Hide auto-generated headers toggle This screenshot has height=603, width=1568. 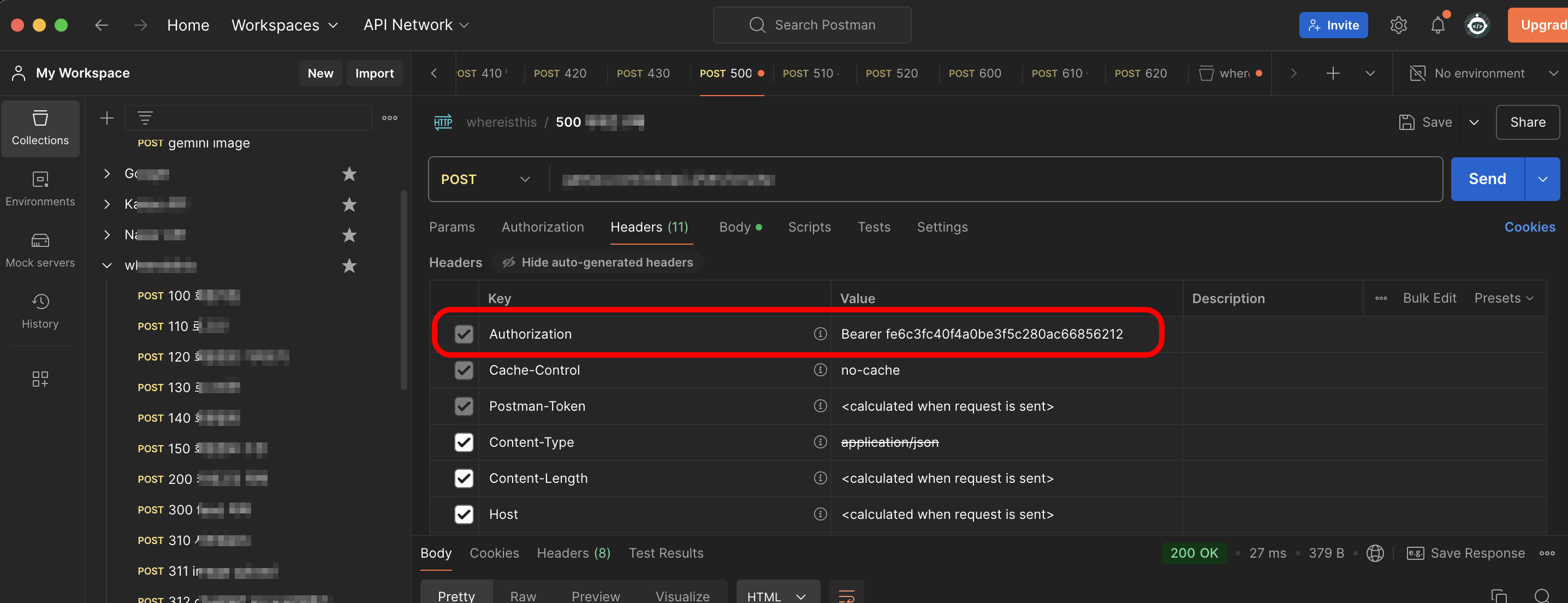click(x=597, y=262)
